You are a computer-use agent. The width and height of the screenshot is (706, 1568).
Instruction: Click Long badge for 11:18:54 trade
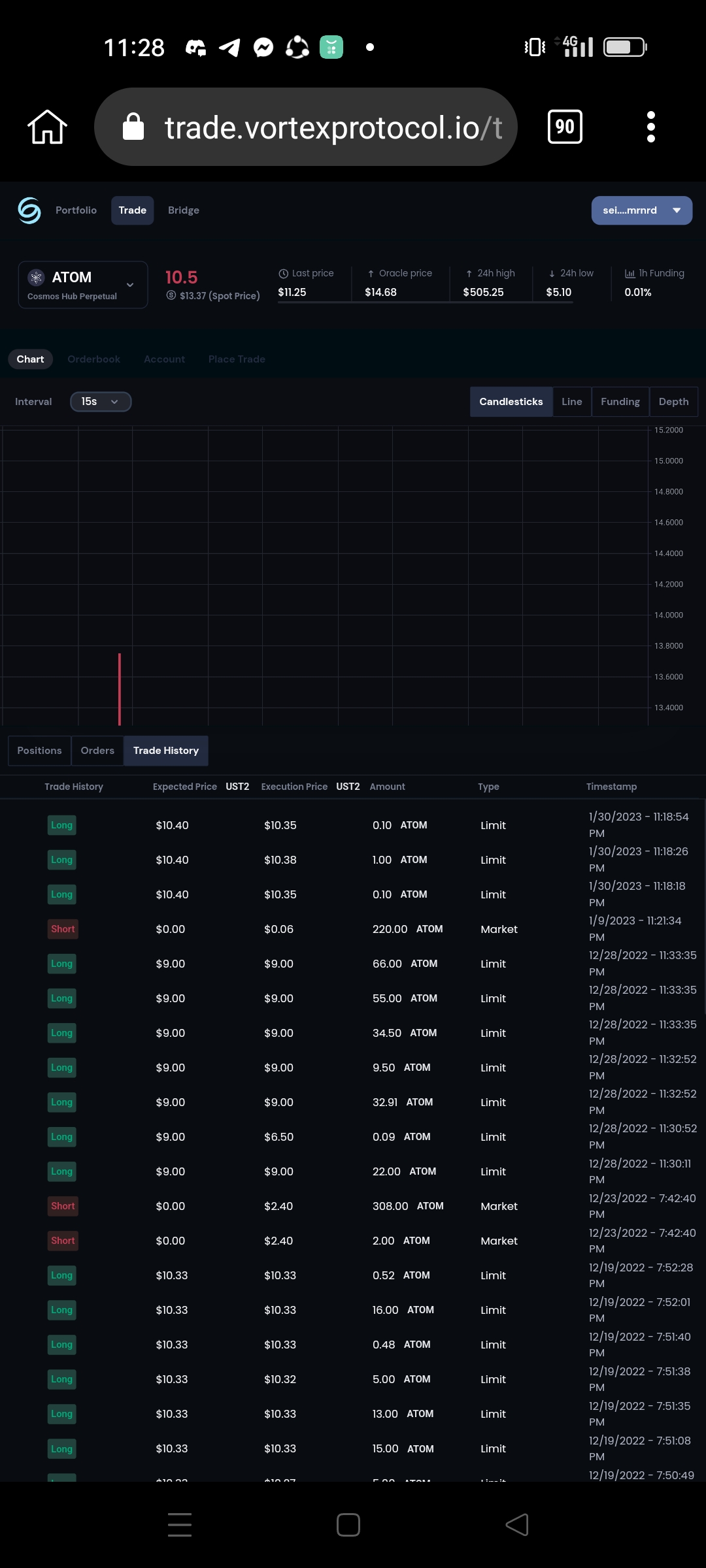click(x=62, y=825)
